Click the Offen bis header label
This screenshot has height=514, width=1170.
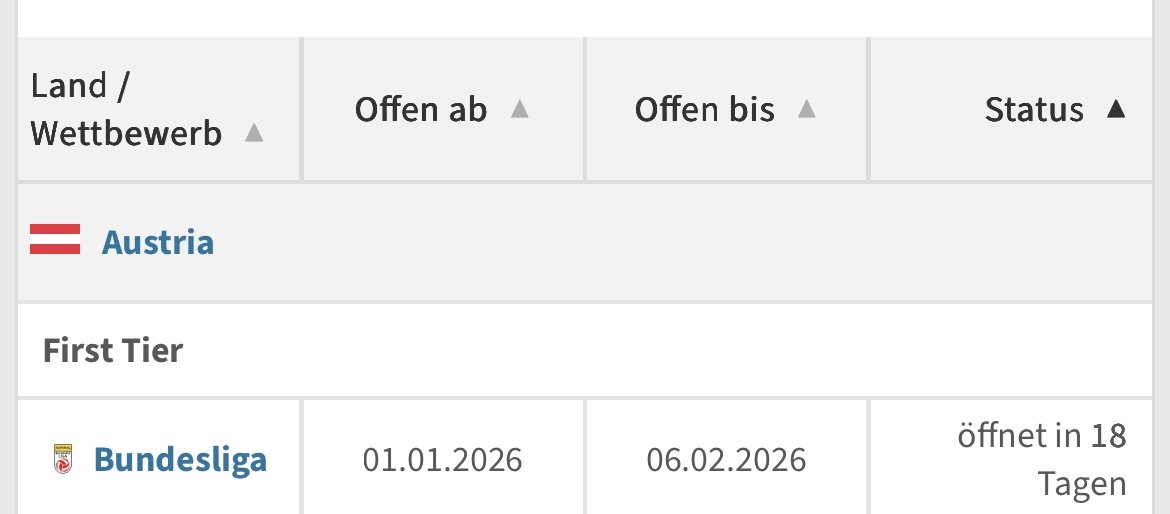(704, 109)
